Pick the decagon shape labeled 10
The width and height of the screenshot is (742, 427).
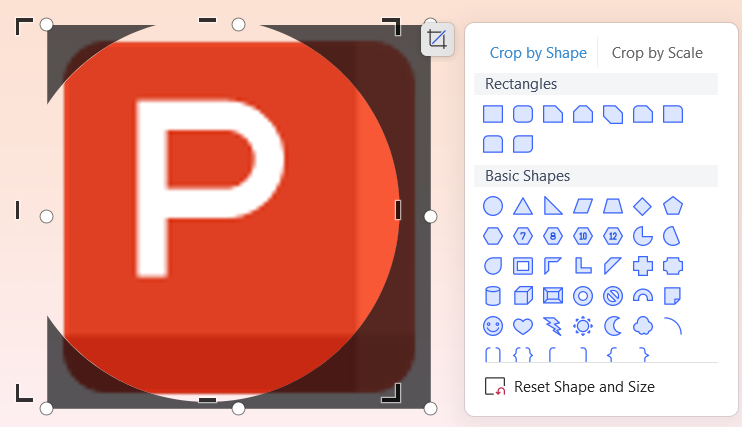583,236
